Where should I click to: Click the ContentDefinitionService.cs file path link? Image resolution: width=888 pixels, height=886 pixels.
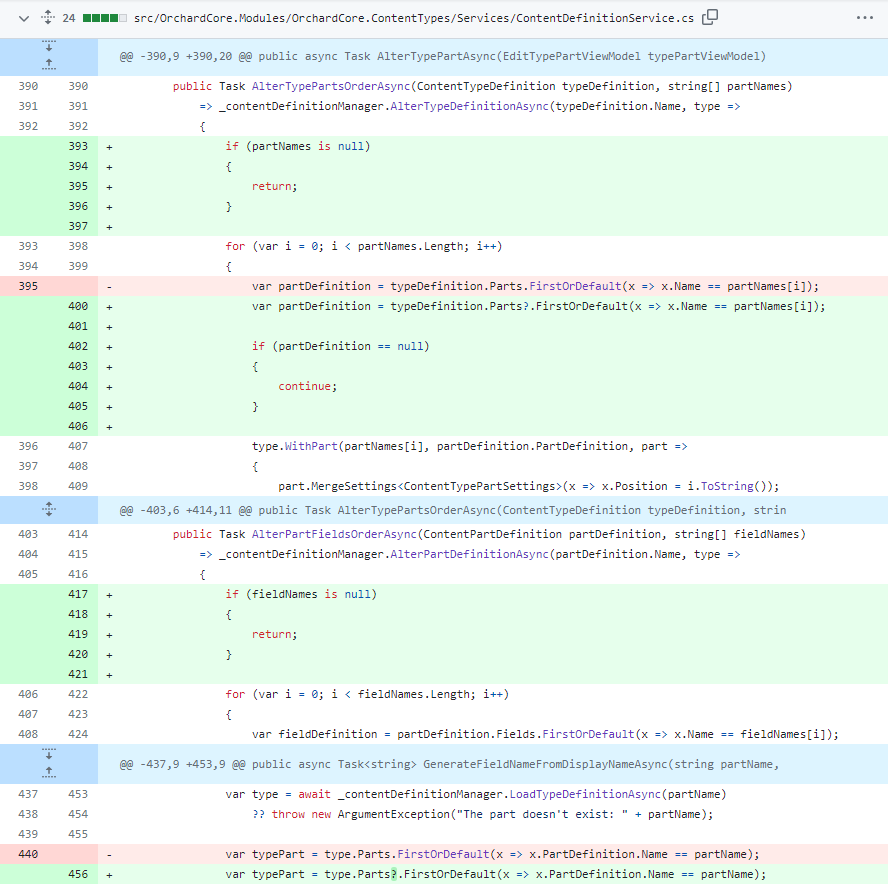point(413,18)
